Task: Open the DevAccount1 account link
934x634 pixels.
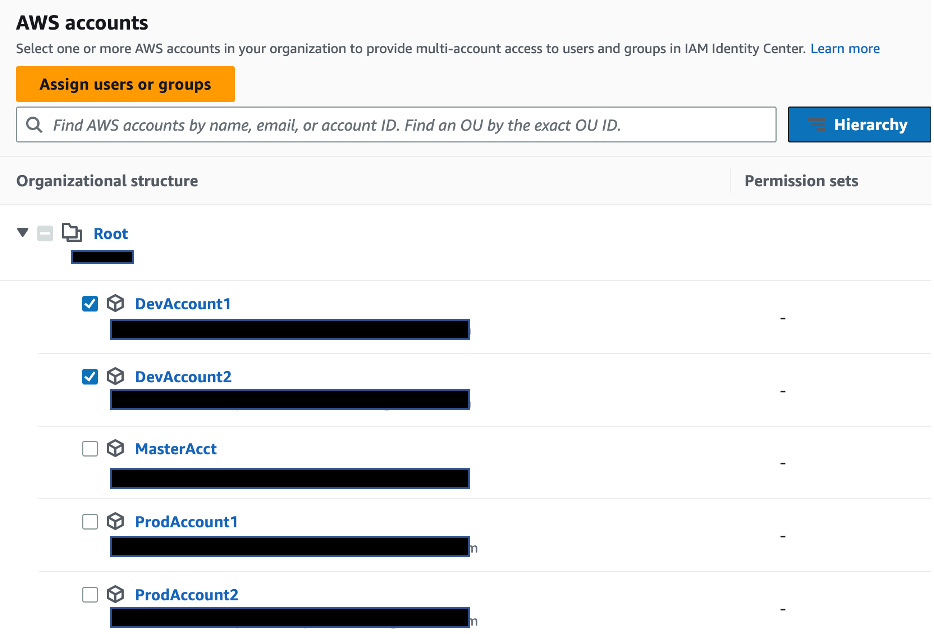Action: [182, 304]
